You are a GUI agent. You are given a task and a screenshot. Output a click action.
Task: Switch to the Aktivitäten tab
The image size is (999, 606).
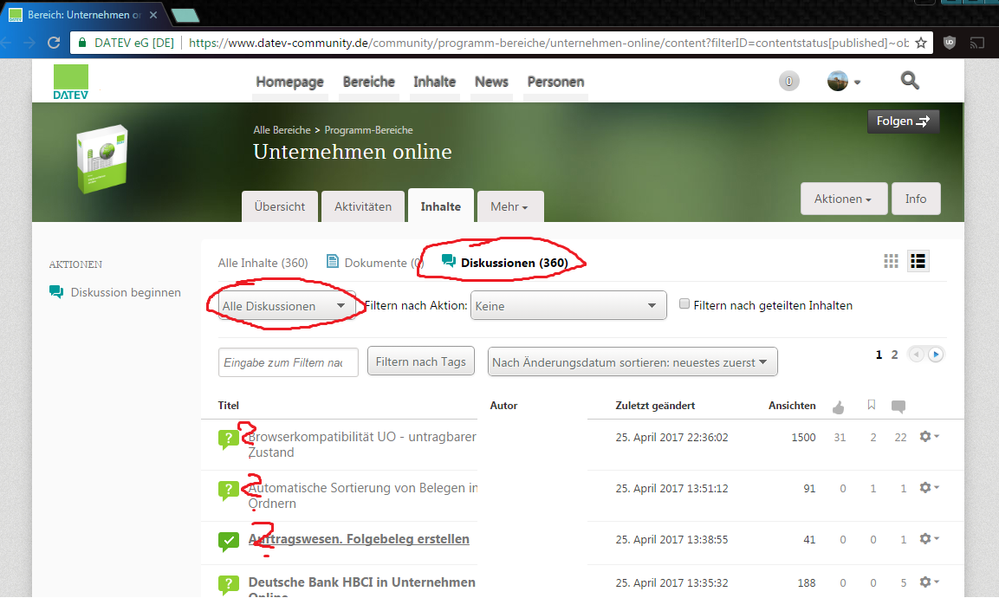(x=363, y=206)
